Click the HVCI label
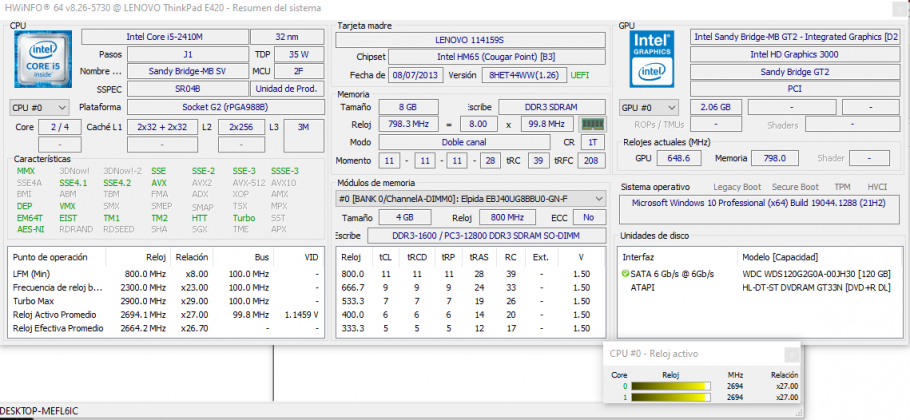 pos(876,187)
